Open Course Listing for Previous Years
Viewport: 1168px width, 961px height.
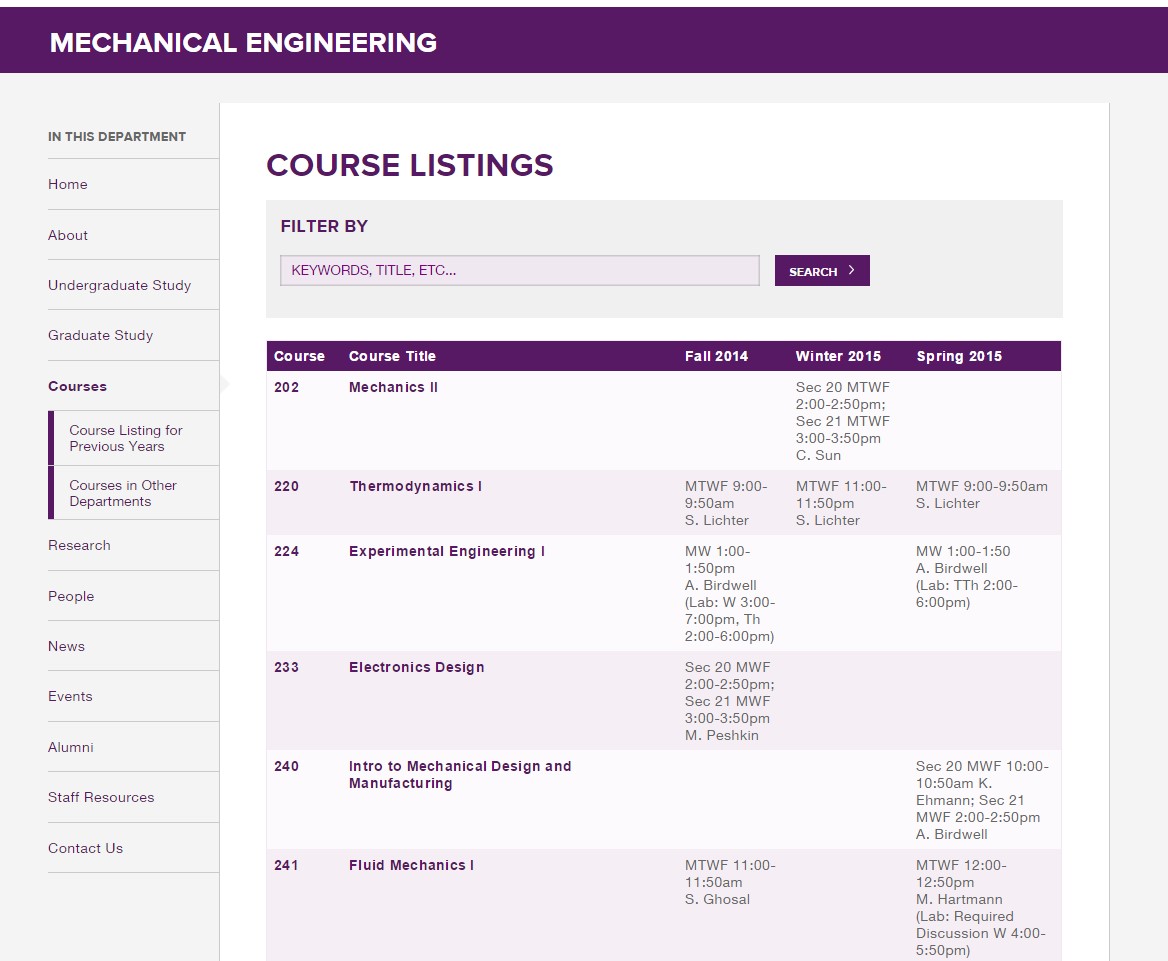pyautogui.click(x=125, y=438)
